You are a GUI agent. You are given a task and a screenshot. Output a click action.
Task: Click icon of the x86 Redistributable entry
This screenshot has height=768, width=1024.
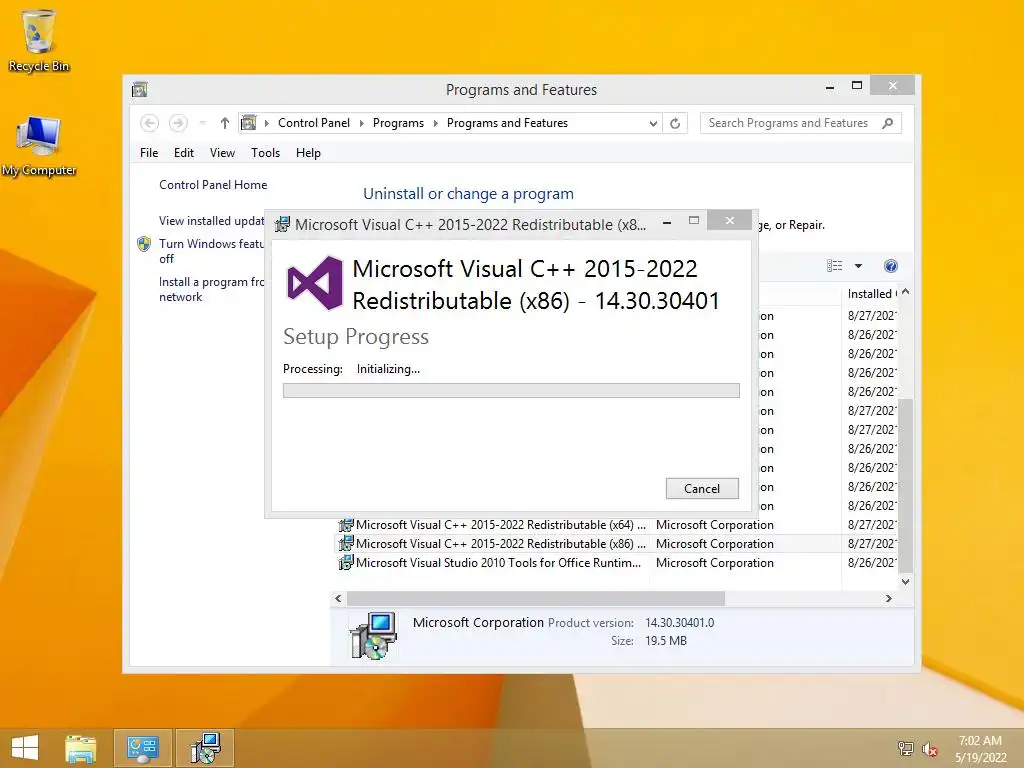tap(346, 543)
